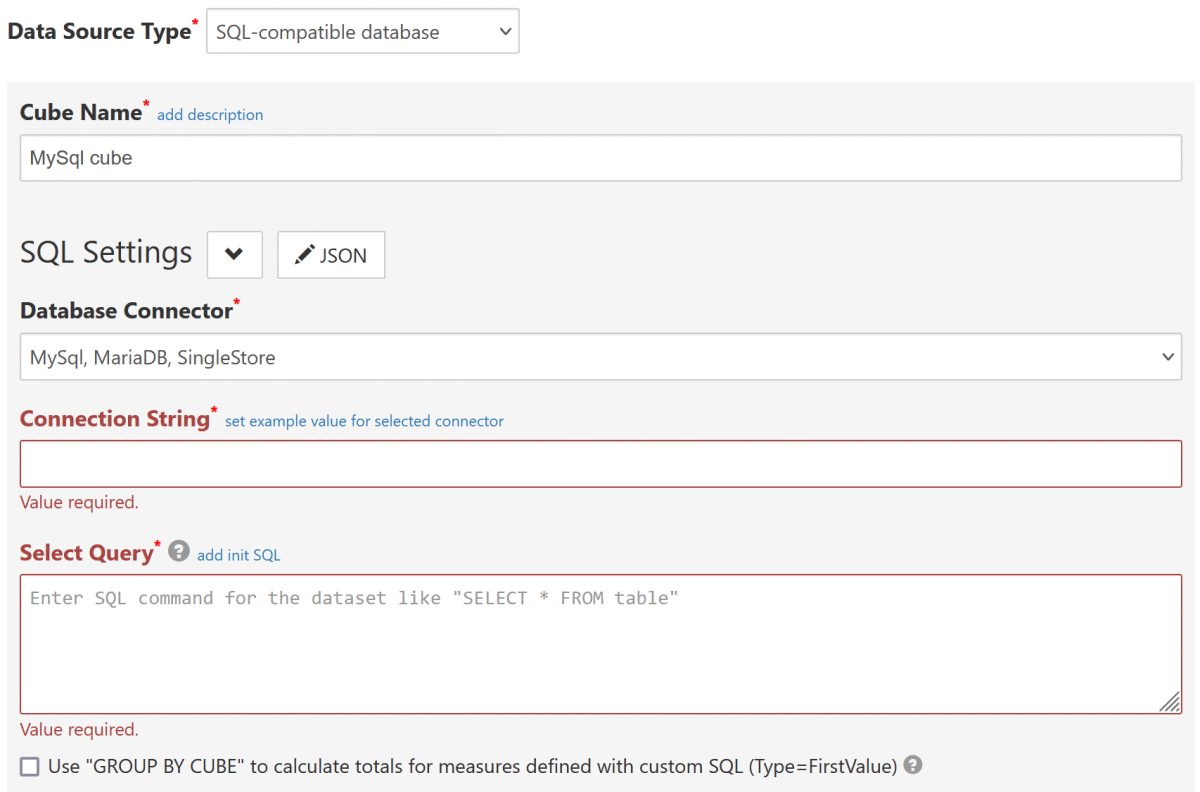Click the 'add init SQL' link
The height and width of the screenshot is (792, 1200).
tap(238, 555)
